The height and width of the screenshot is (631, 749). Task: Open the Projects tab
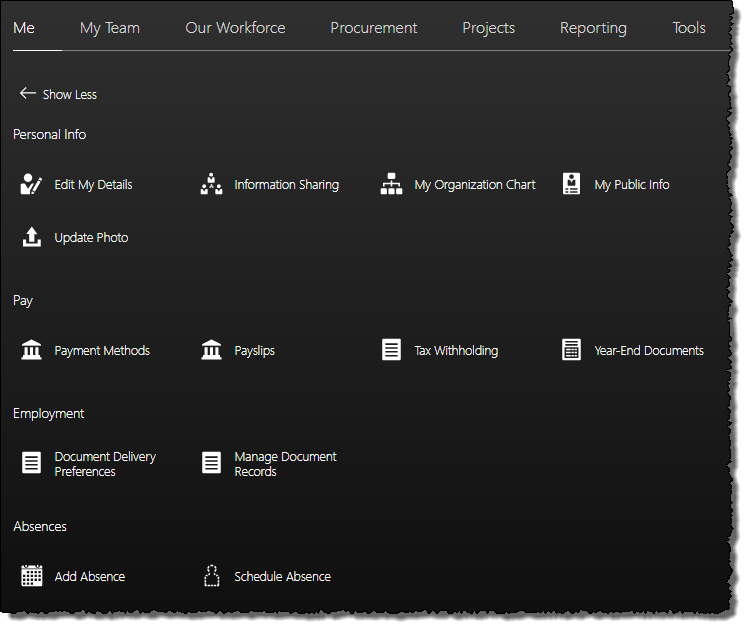489,28
